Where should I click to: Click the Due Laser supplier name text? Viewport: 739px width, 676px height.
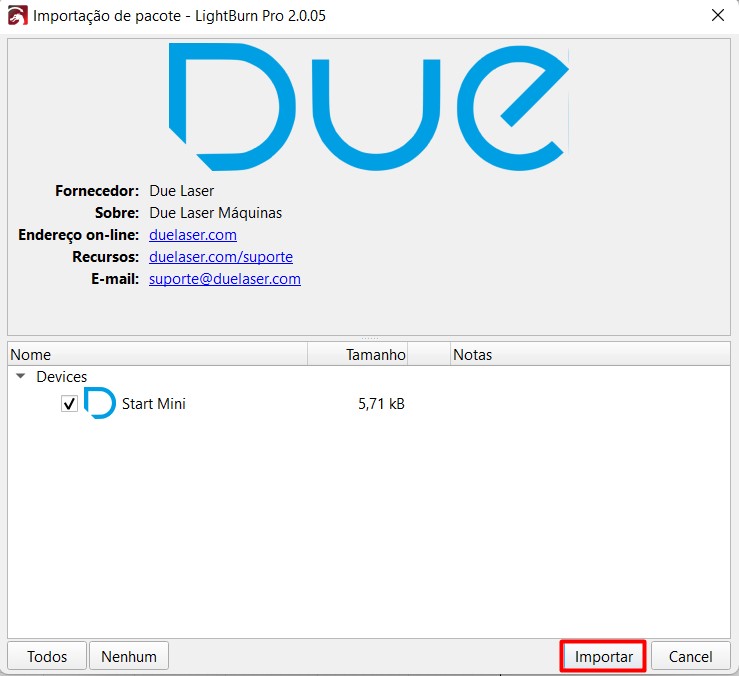[x=181, y=191]
